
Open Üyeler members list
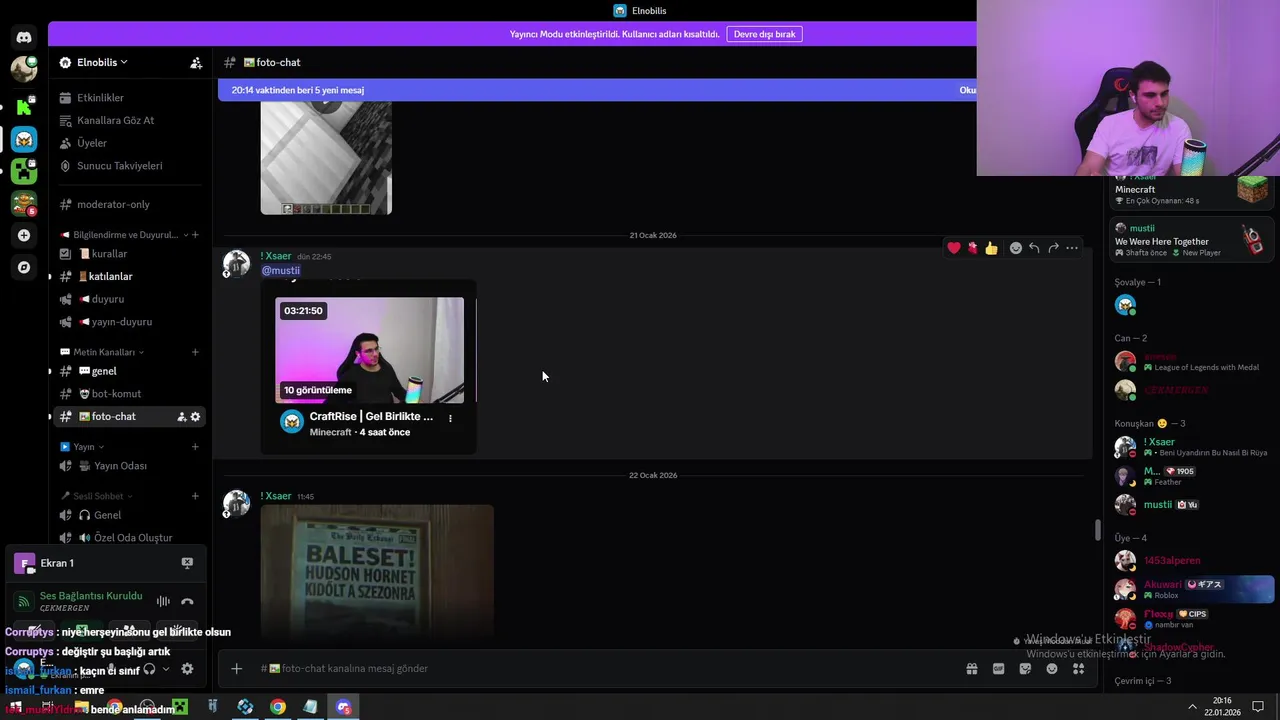(x=128, y=143)
